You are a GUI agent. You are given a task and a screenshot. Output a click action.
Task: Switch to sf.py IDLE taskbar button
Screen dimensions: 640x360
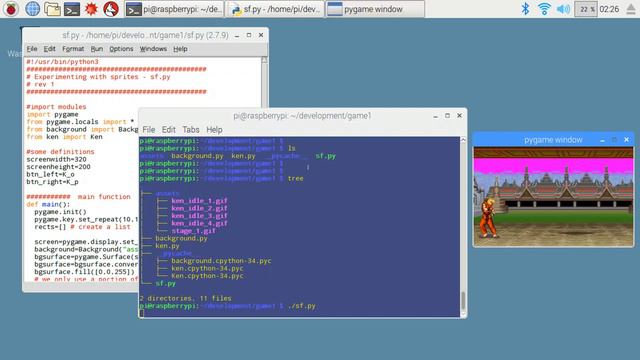coord(275,9)
